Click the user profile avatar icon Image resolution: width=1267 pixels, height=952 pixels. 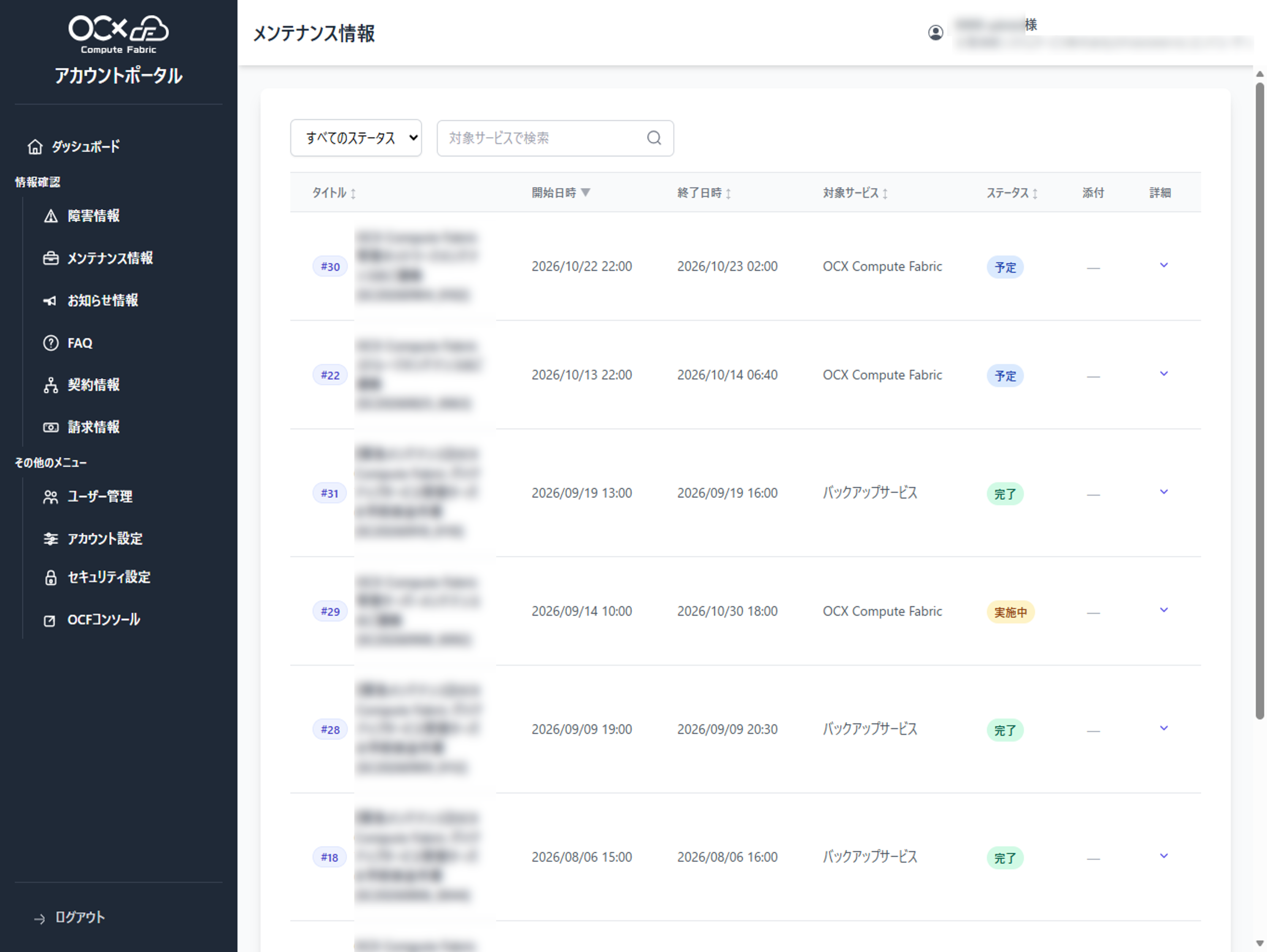click(x=935, y=33)
